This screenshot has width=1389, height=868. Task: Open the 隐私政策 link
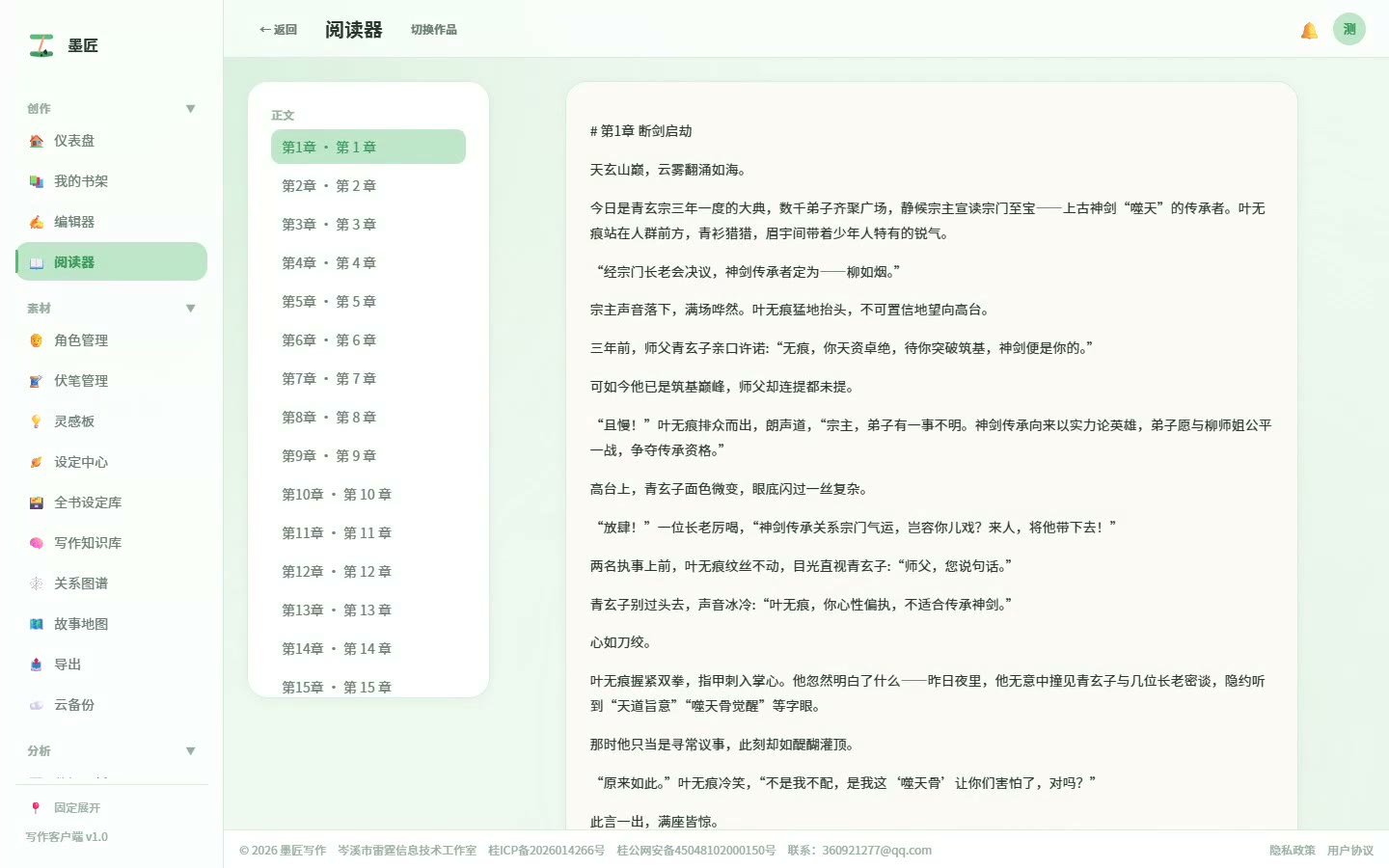(1293, 851)
